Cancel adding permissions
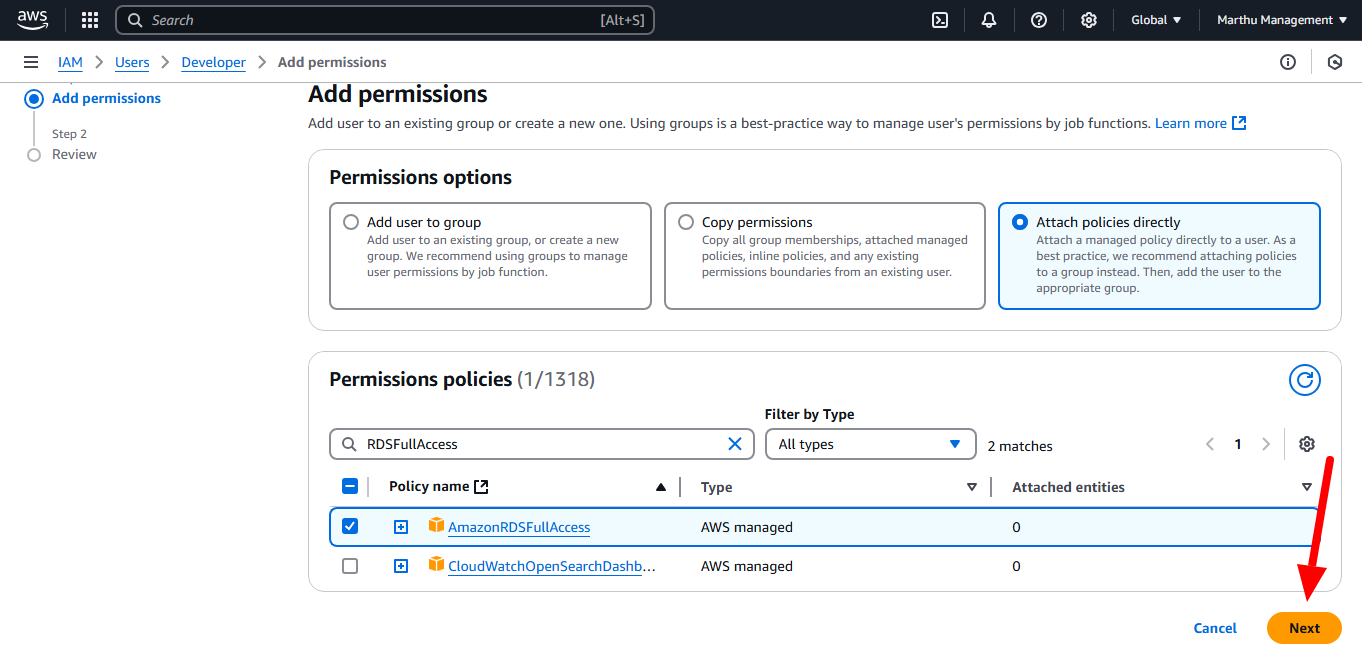The image size is (1362, 670). coord(1215,628)
